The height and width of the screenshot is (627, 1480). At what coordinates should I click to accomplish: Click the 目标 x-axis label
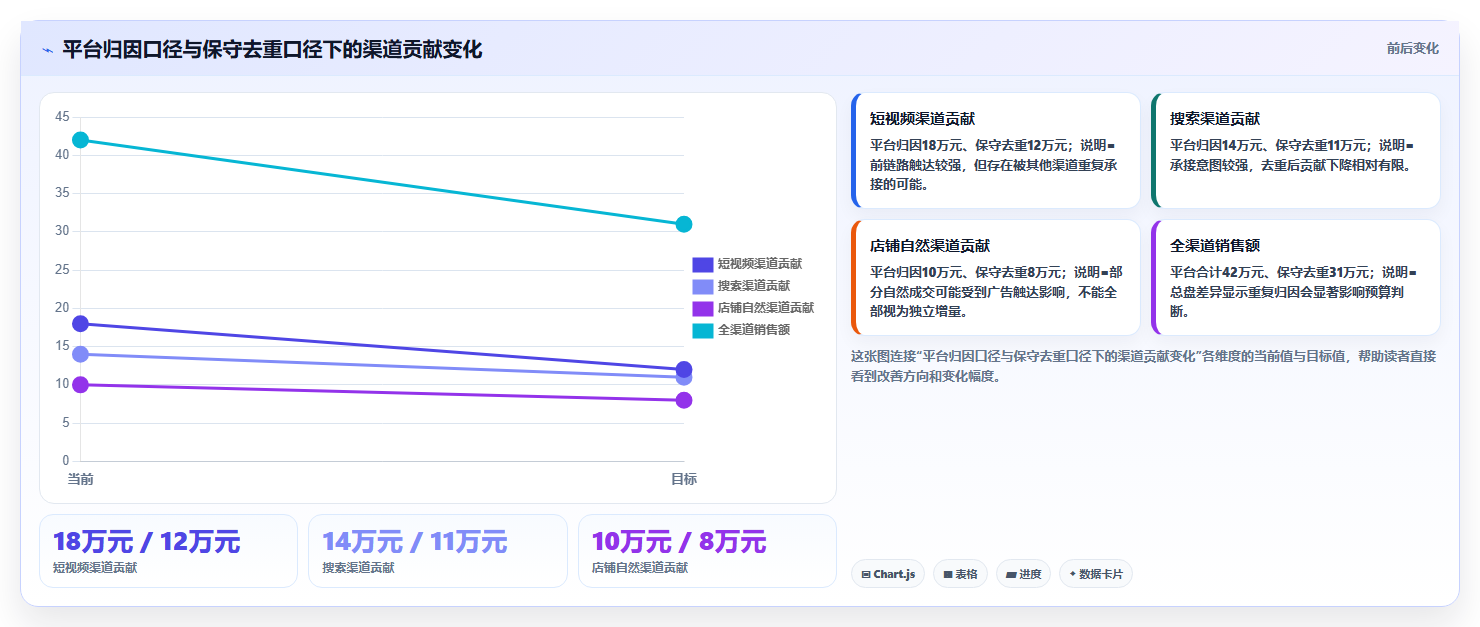pos(684,479)
